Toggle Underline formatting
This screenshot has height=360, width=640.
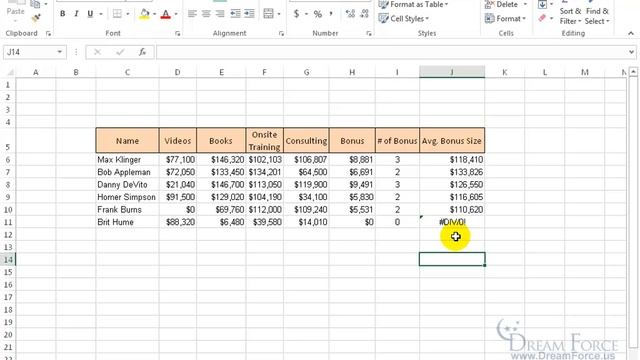[90, 14]
